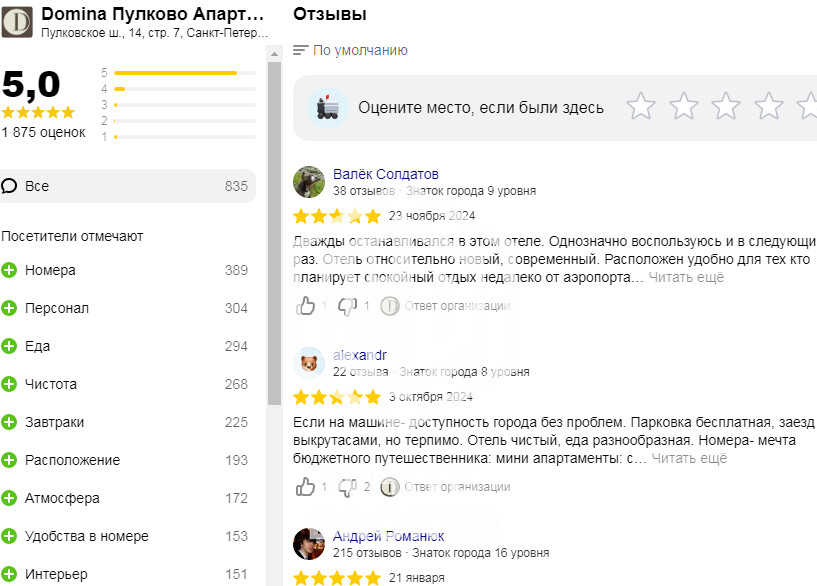Click Андрей Романюк's profile avatar
The height and width of the screenshot is (586, 817).
pos(309,544)
